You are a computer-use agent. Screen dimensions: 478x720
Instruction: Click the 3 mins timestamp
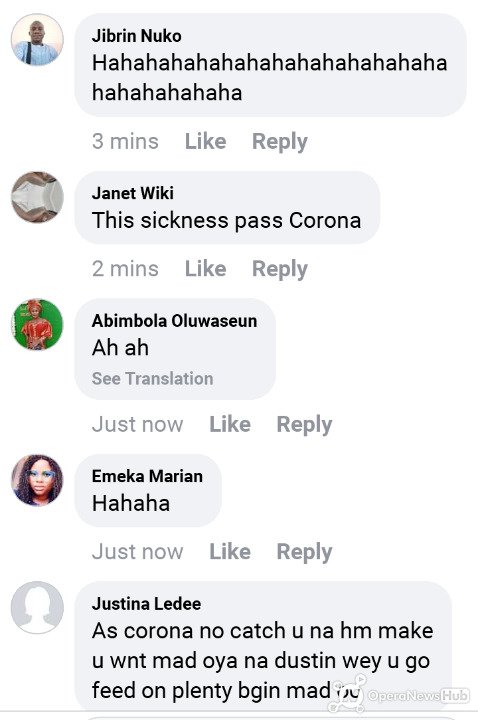click(x=125, y=141)
